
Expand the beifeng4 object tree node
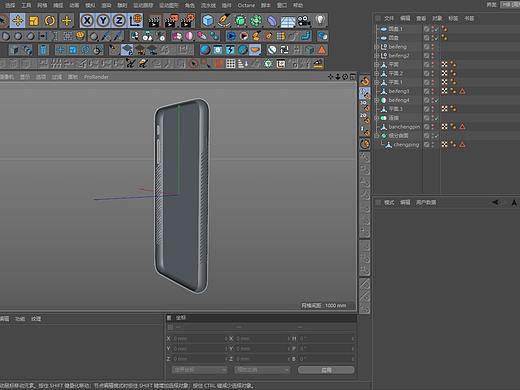[377, 100]
